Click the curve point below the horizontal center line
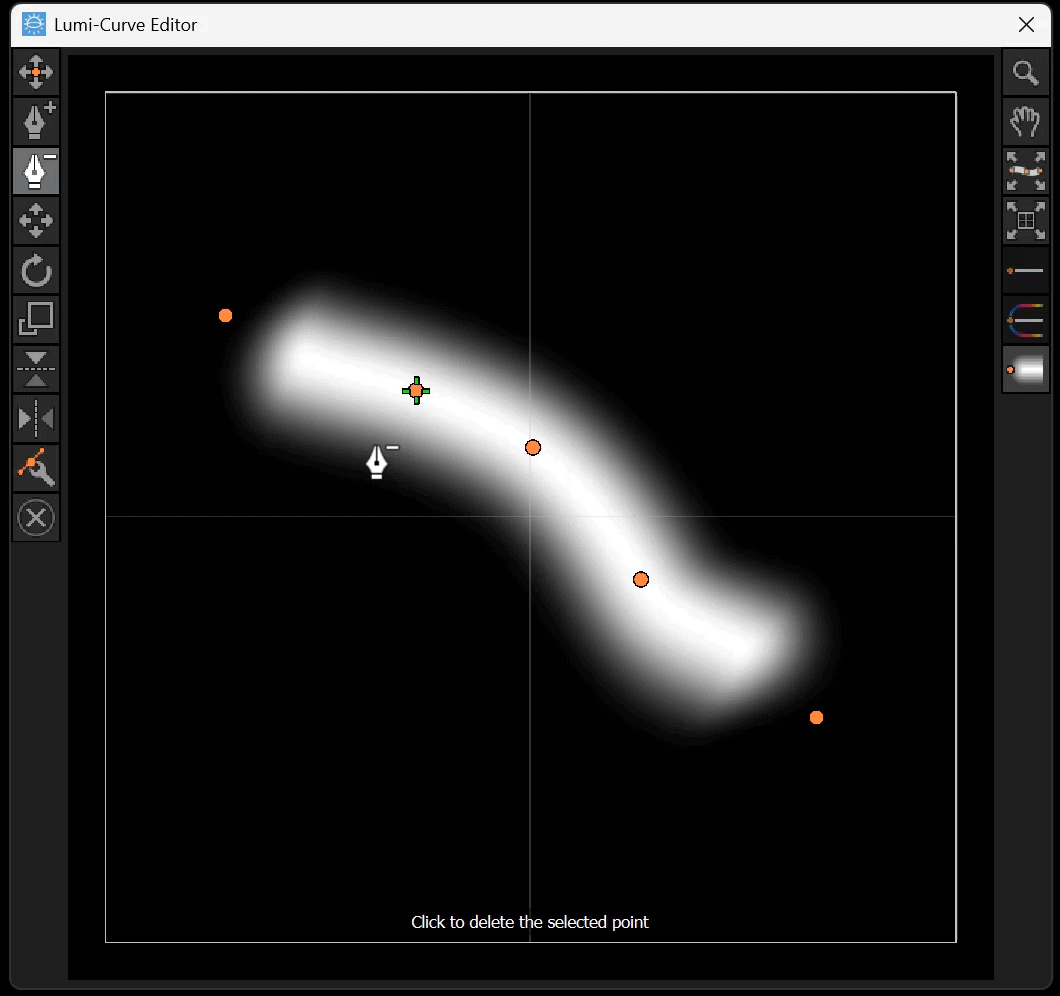1060x996 pixels. (x=641, y=579)
